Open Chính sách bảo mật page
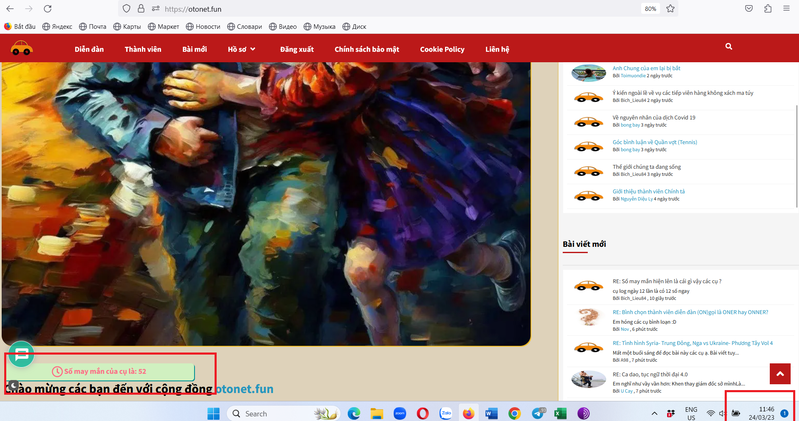This screenshot has width=799, height=421. click(x=366, y=48)
